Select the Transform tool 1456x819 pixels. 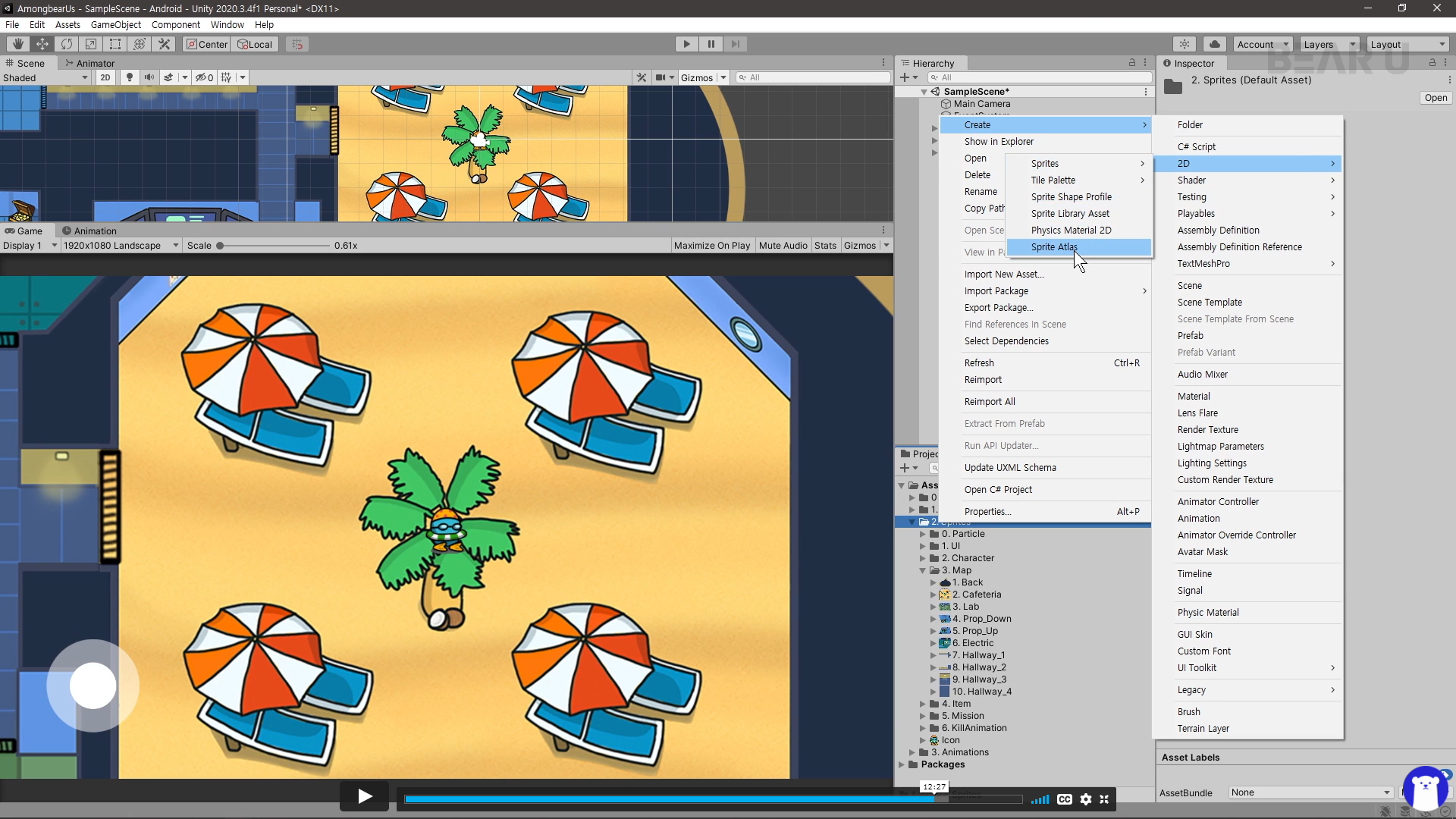[x=140, y=44]
